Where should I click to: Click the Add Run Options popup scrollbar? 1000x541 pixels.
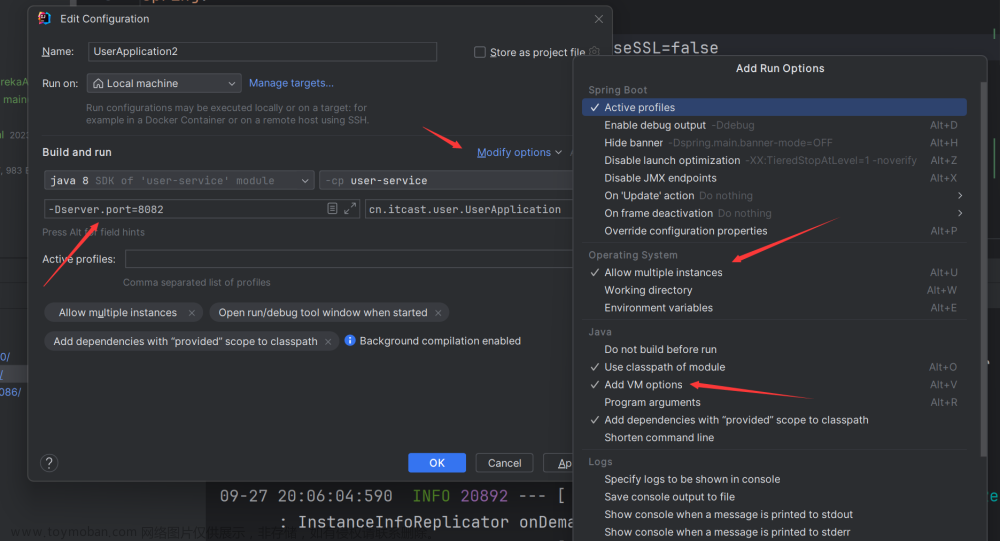983,268
